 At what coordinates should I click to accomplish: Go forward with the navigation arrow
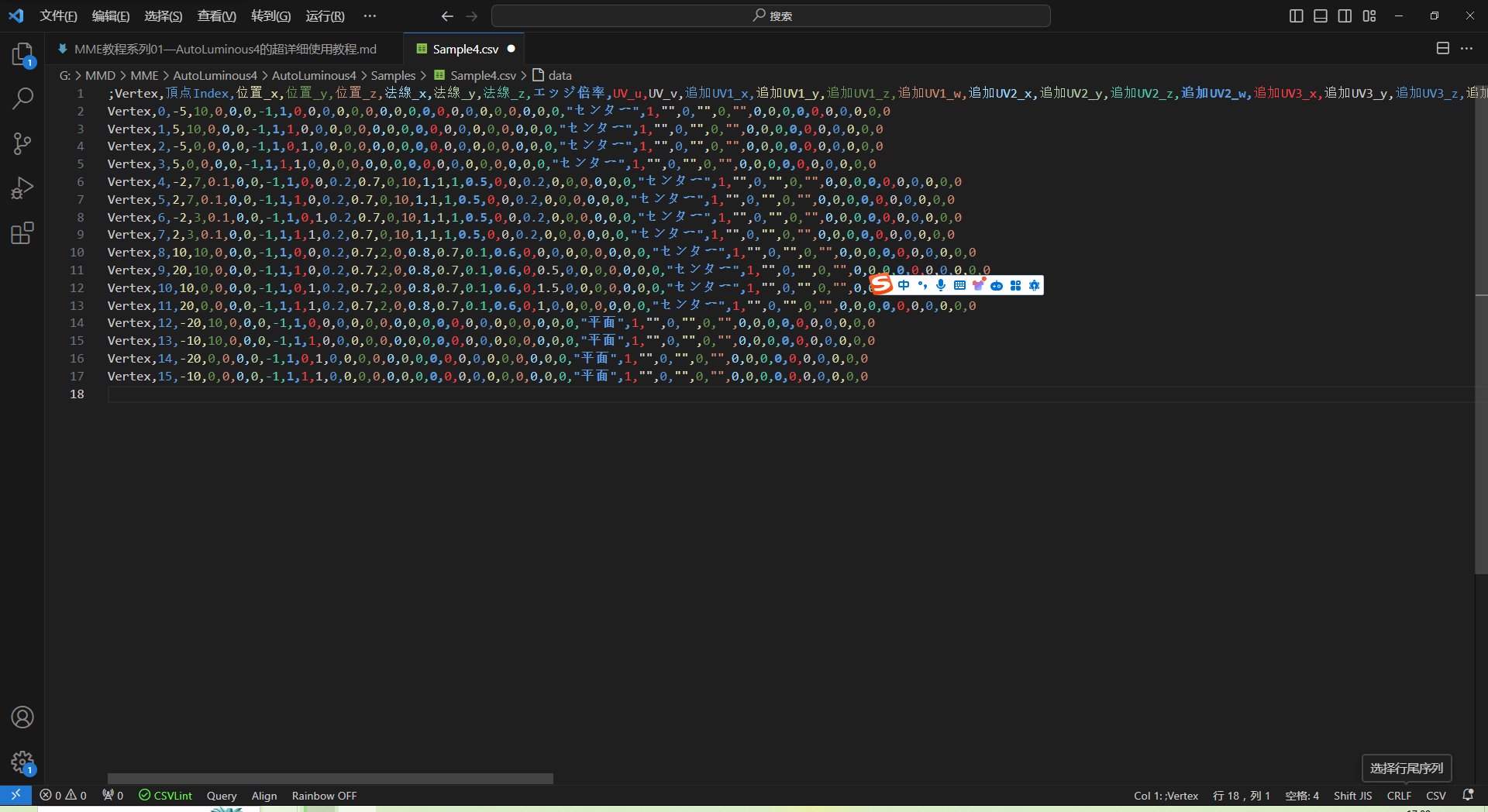[x=472, y=15]
